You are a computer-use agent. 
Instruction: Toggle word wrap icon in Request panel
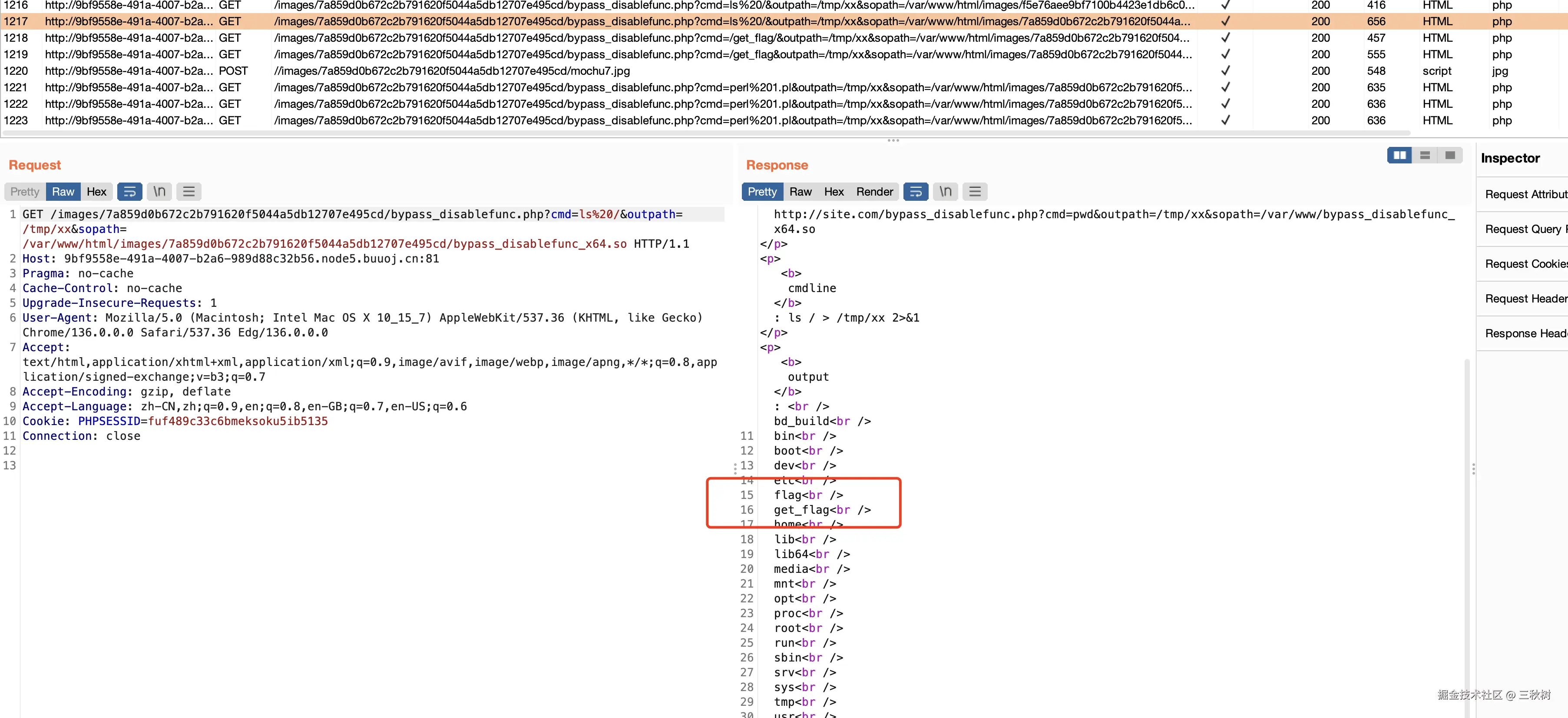point(129,192)
